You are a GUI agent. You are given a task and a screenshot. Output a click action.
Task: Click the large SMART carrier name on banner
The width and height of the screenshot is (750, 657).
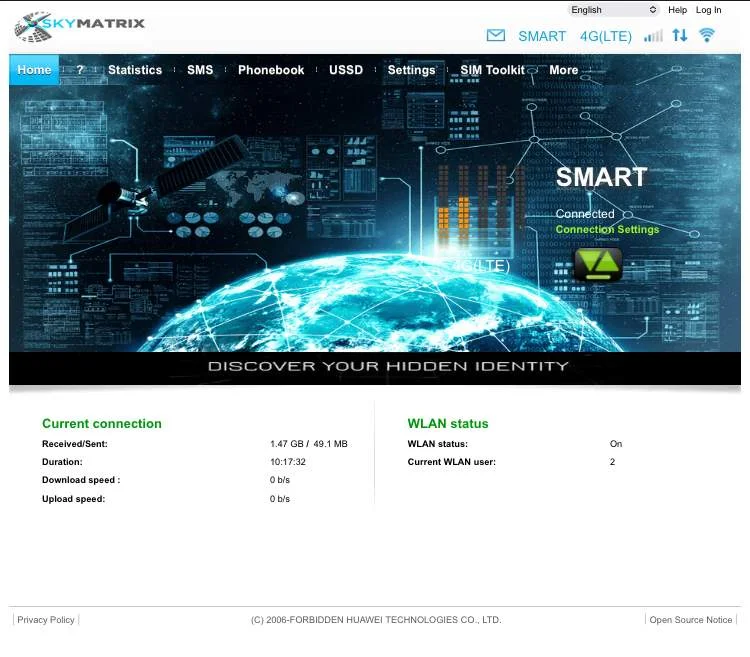click(x=601, y=177)
